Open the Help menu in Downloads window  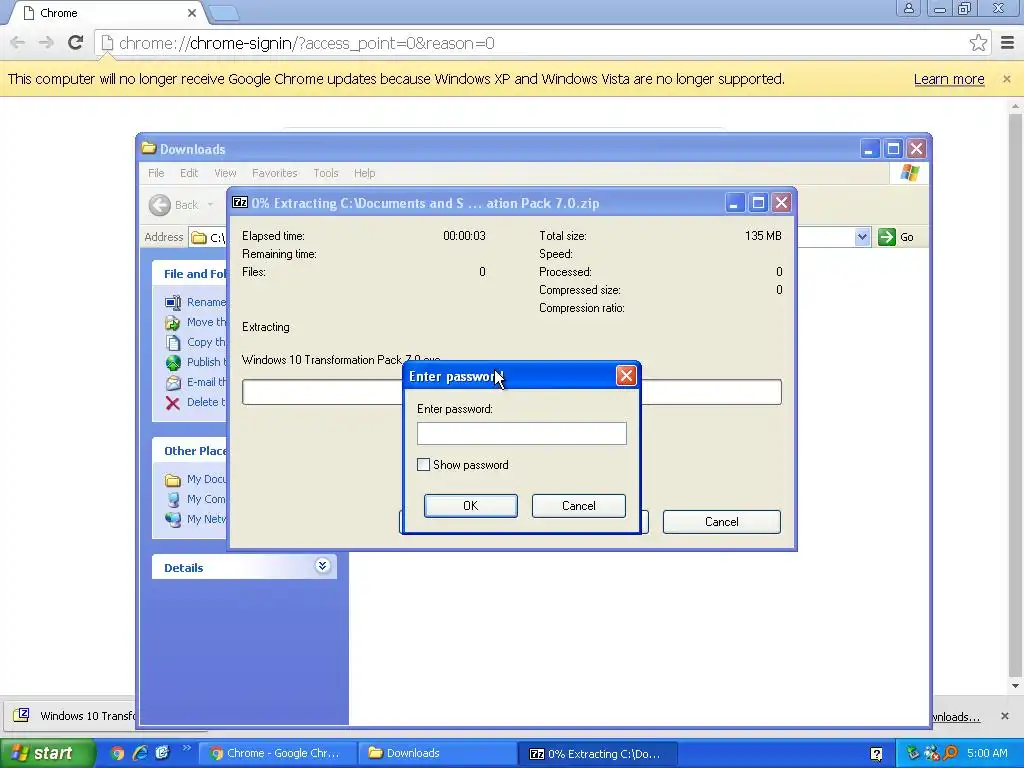tap(364, 173)
